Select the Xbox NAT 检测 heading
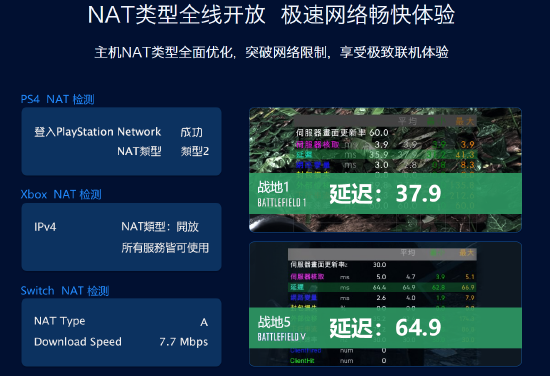This screenshot has width=550, height=376. tap(61, 194)
